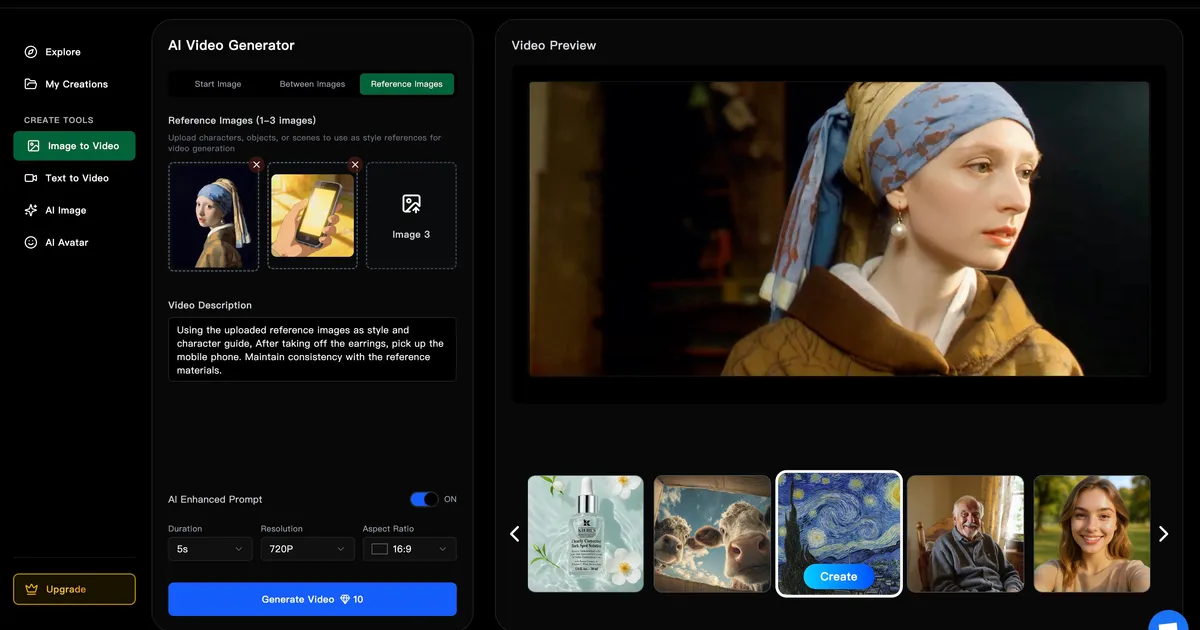Remove the phone reference image

(355, 164)
